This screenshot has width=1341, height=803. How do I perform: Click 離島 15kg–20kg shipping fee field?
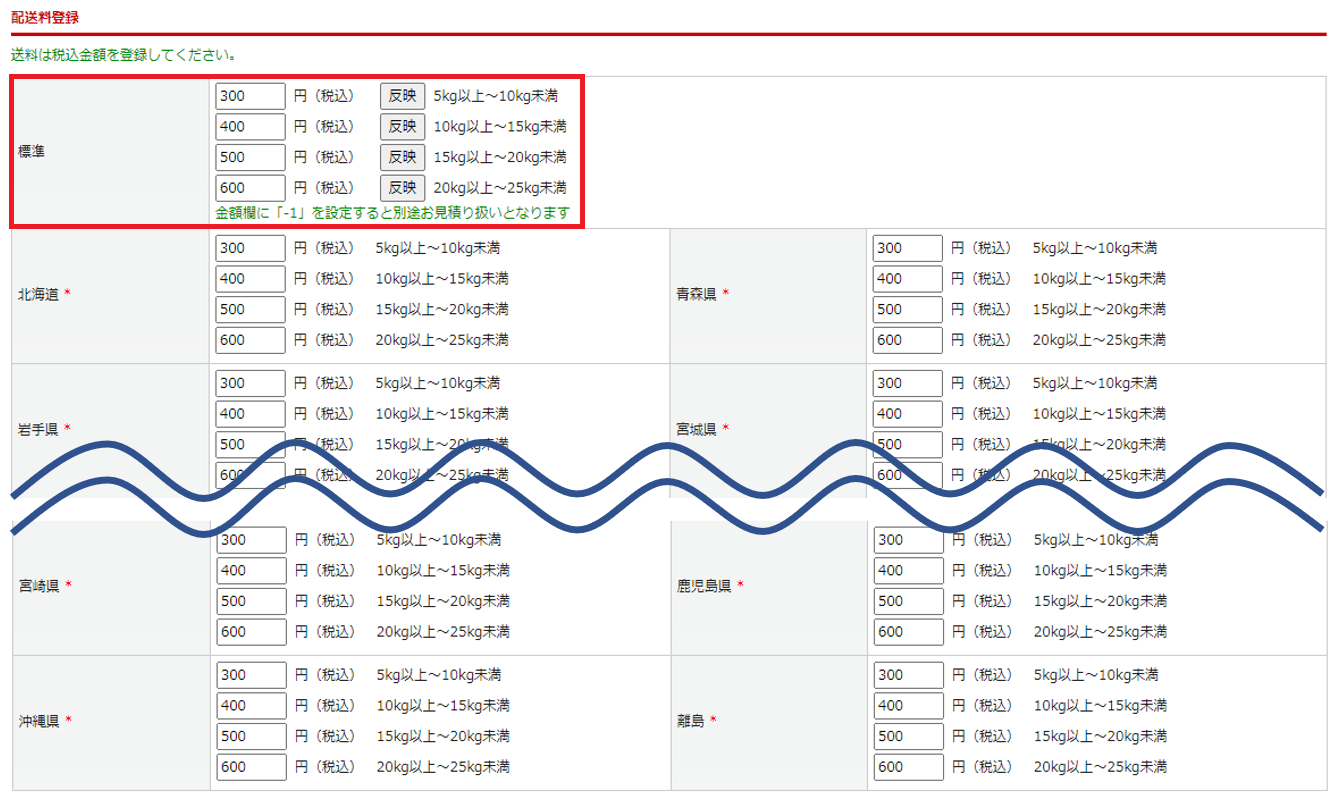coord(908,736)
